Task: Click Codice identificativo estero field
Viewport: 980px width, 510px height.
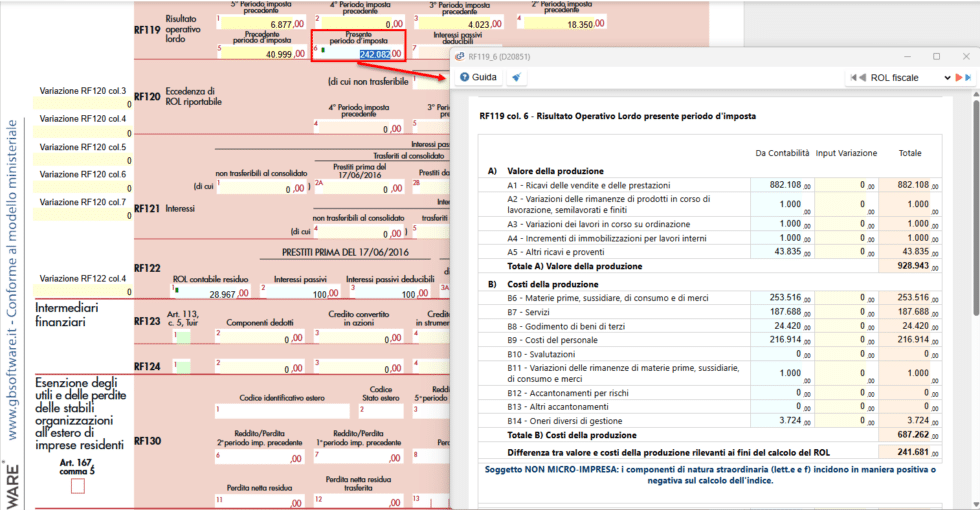Action: 282,411
